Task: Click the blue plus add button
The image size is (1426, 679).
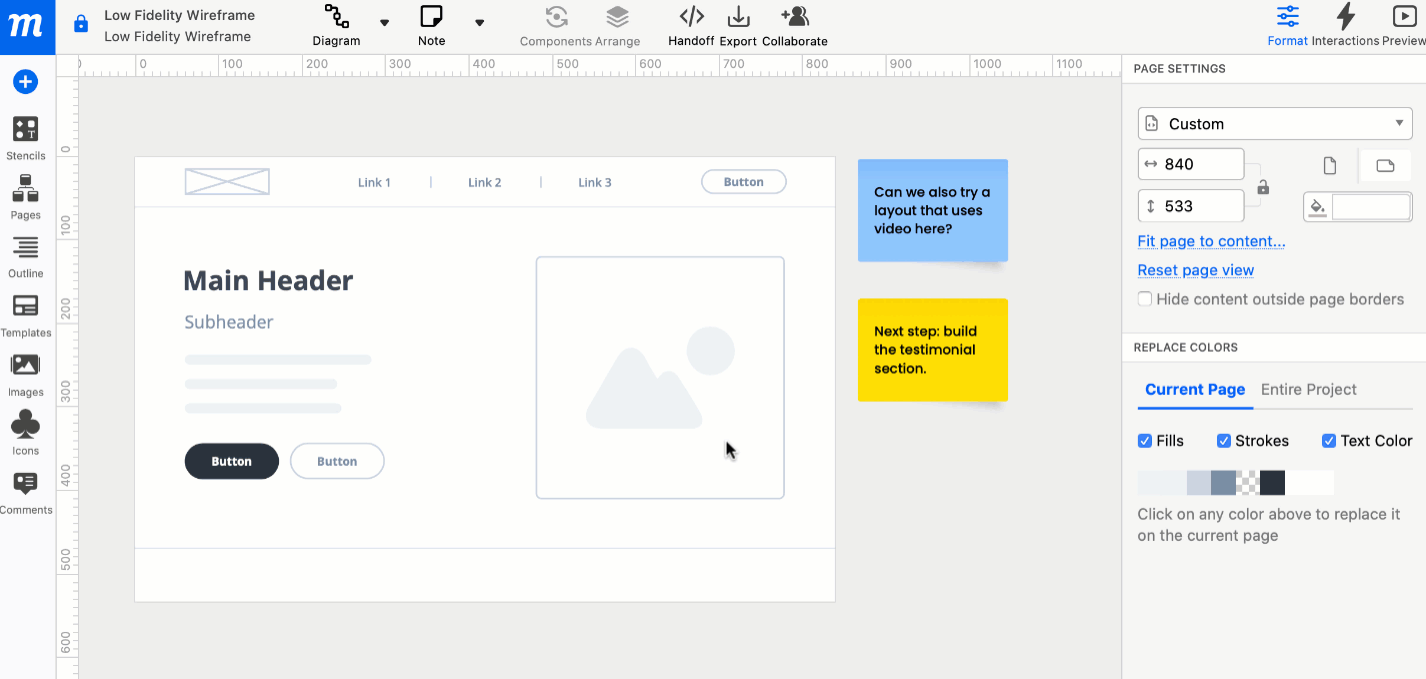Action: (x=25, y=82)
